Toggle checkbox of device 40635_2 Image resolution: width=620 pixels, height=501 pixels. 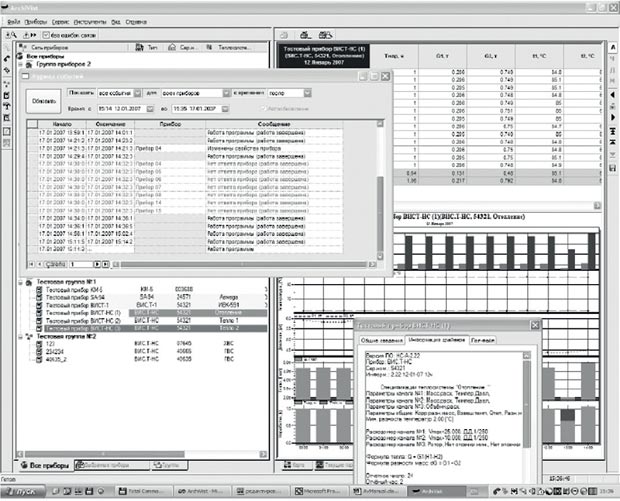click(x=39, y=359)
